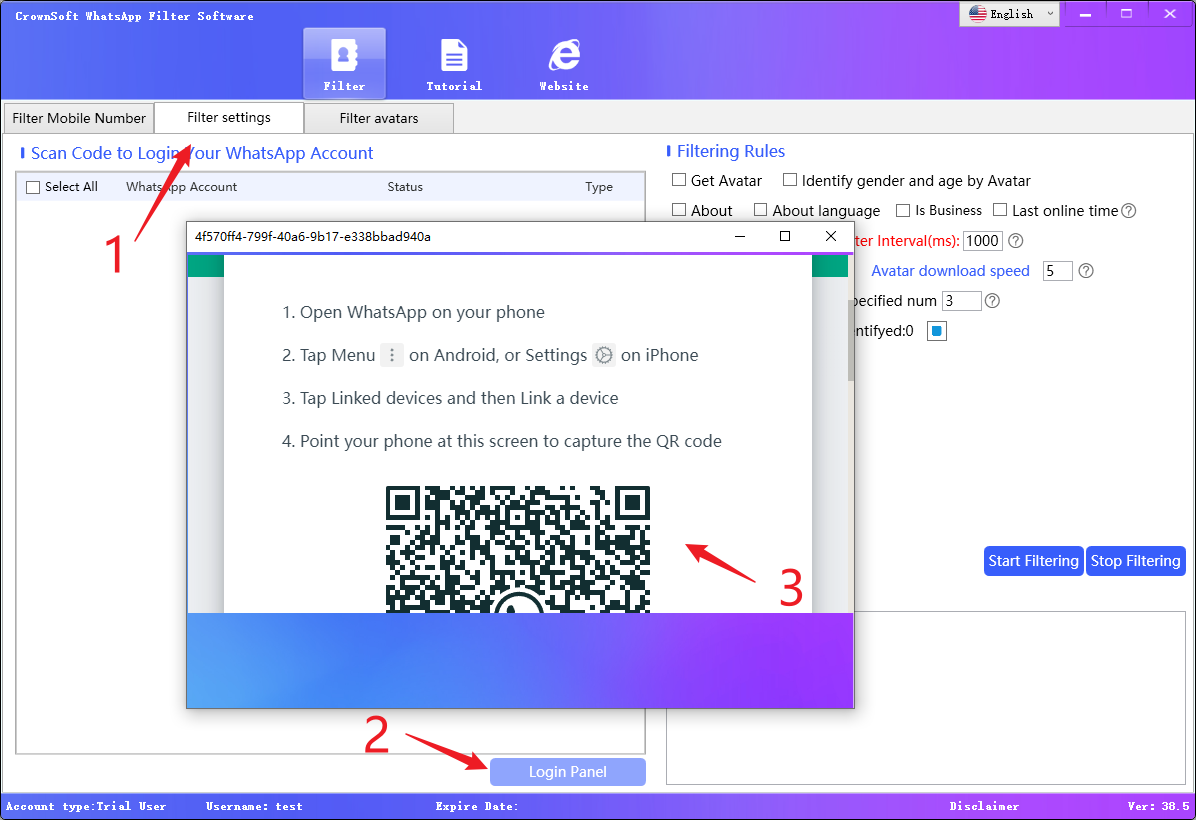1196x820 pixels.
Task: Show help for Avatar download speed
Action: (1086, 271)
